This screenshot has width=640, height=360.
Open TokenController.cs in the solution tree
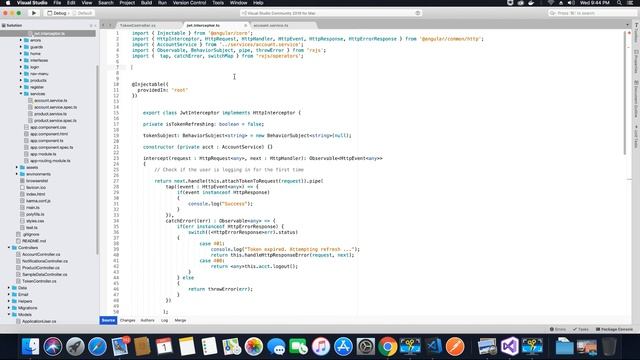(39, 281)
